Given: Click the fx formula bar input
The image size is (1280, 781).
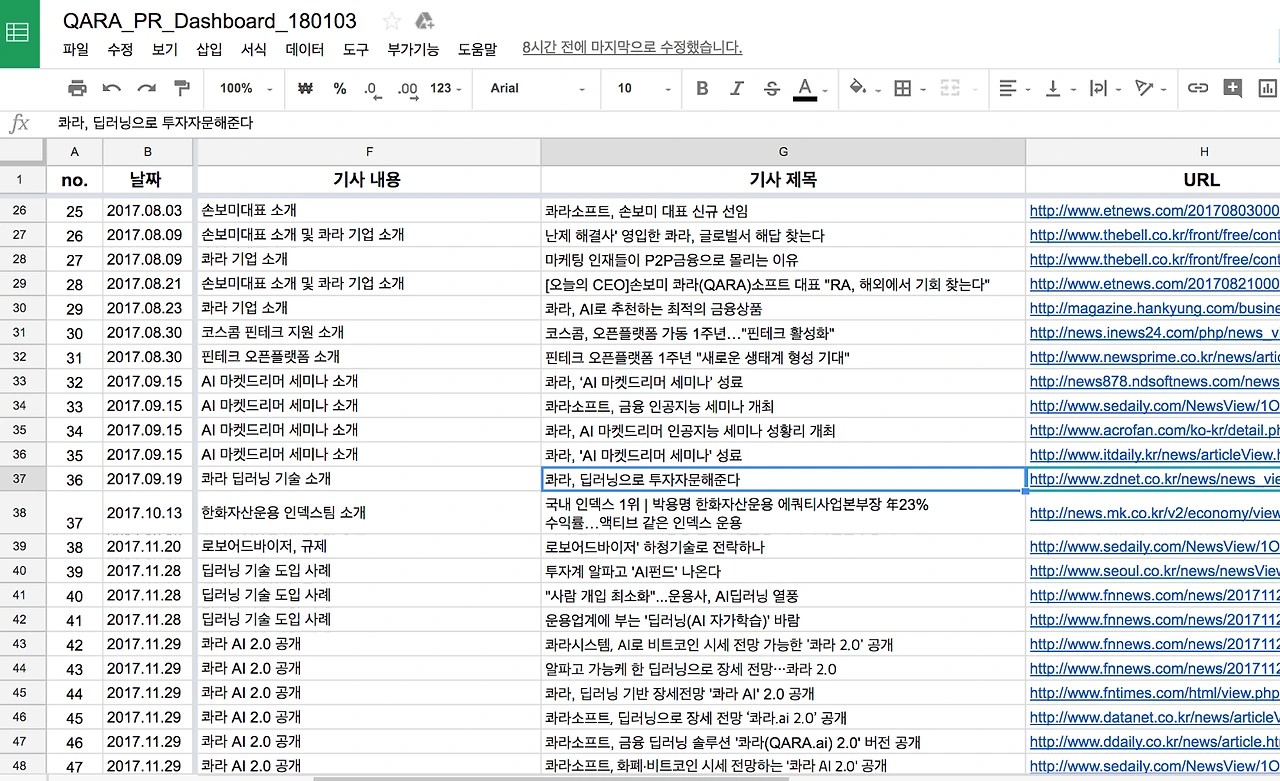Looking at the screenshot, I should coord(660,123).
